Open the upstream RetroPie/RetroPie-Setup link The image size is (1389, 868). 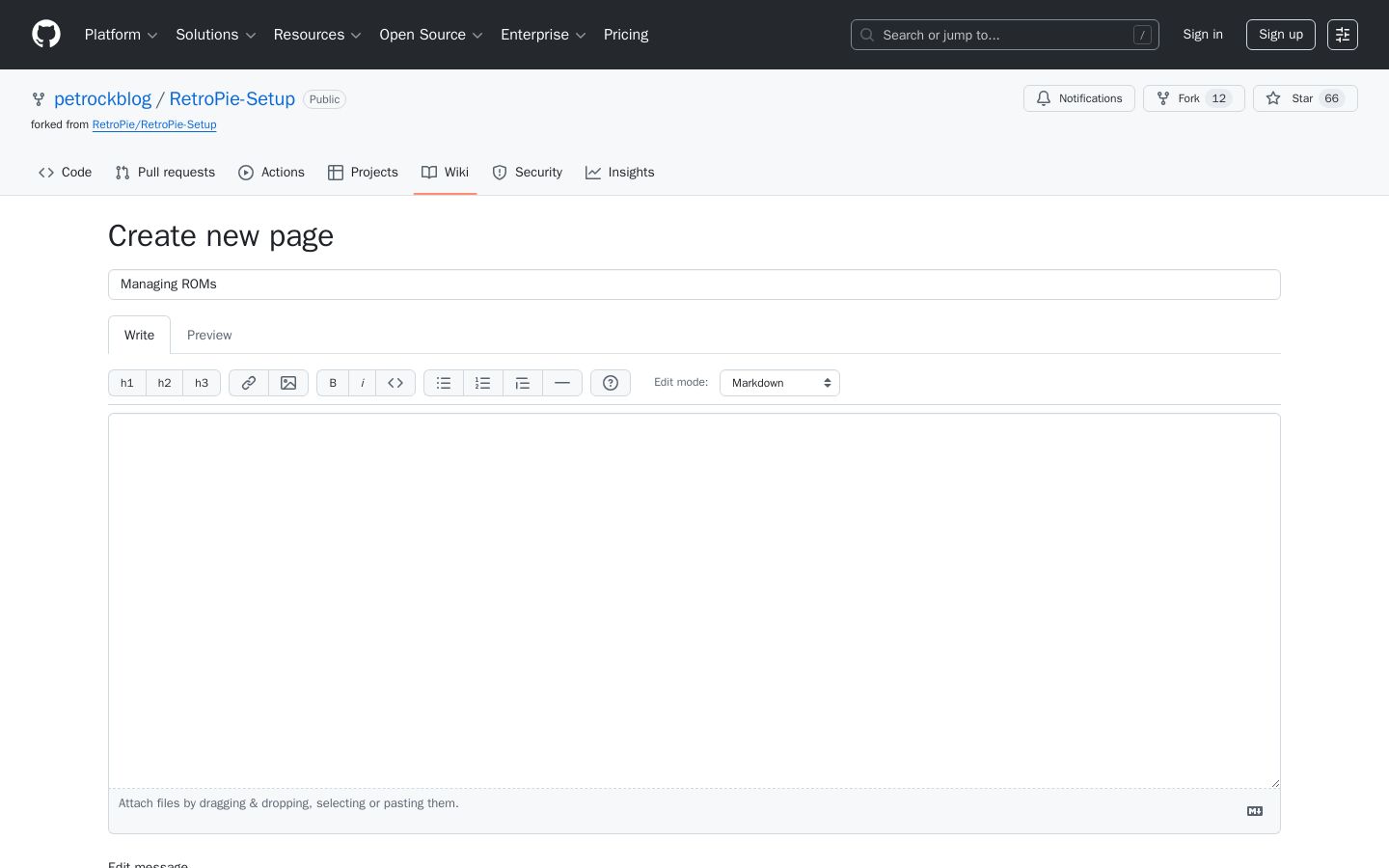(154, 124)
